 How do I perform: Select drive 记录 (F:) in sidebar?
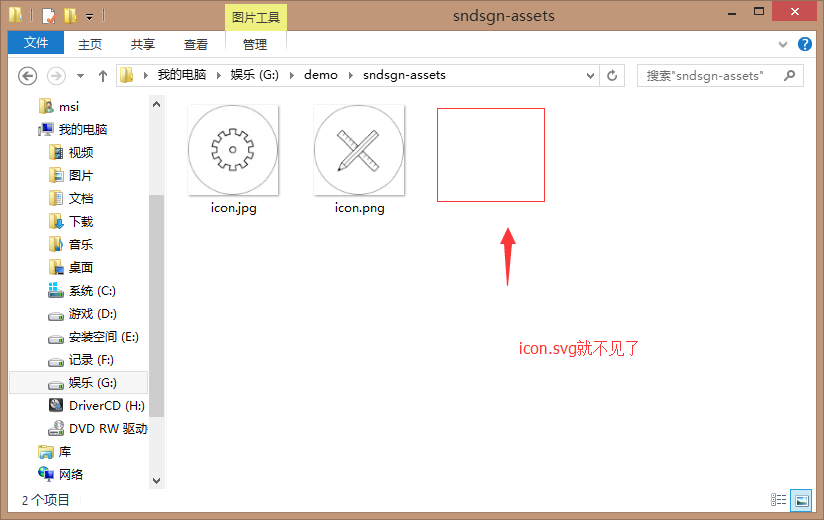tap(91, 360)
